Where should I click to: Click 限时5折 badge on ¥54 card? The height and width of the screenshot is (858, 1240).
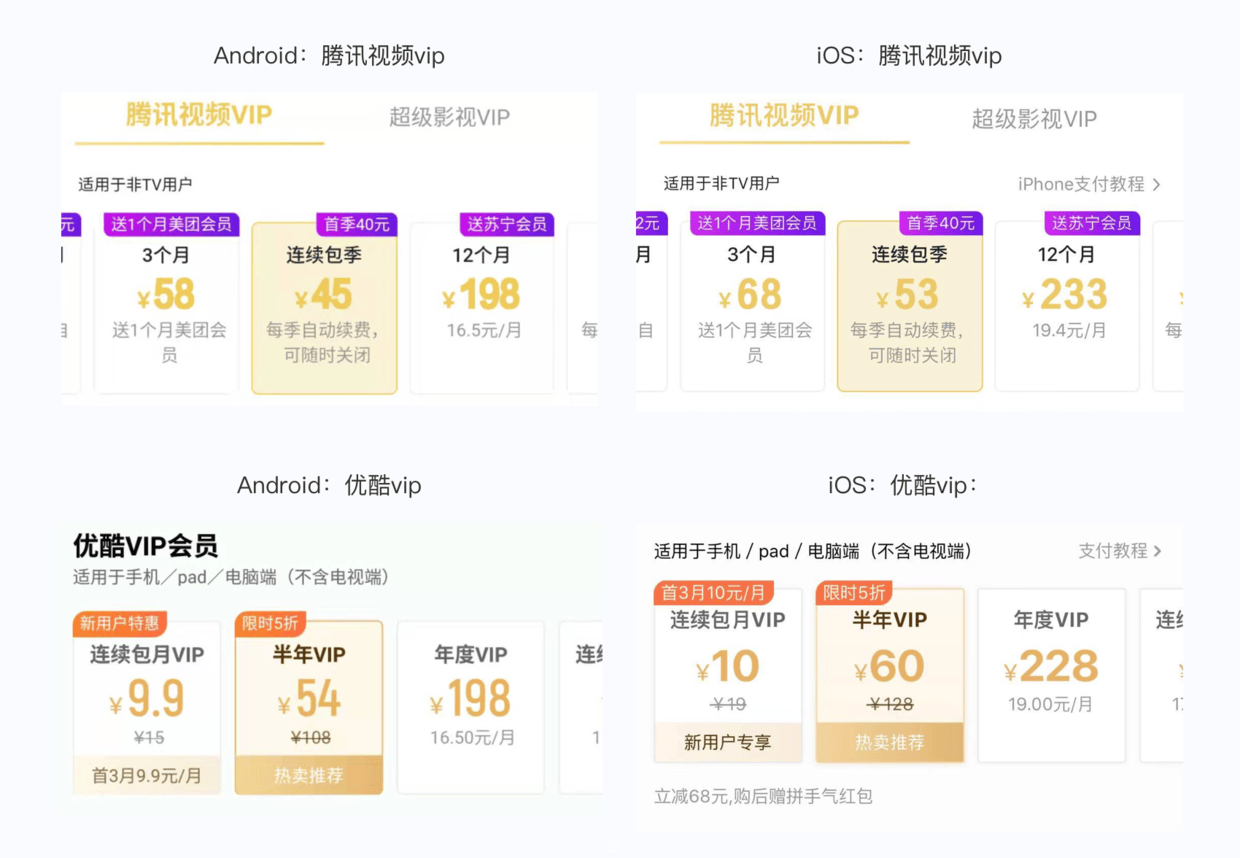(270, 623)
